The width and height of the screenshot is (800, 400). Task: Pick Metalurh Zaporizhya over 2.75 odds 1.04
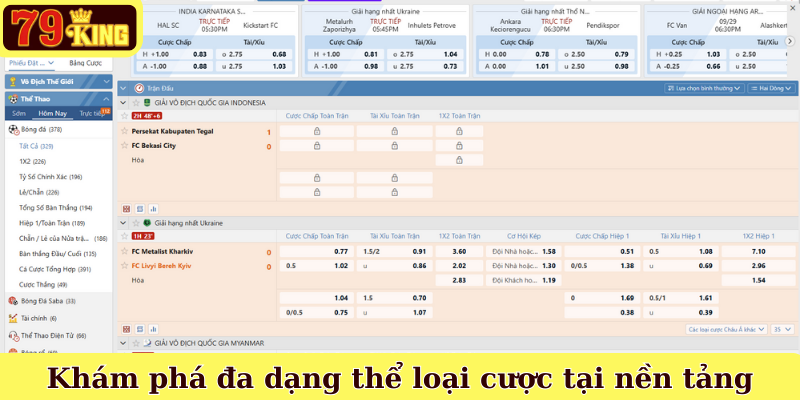pyautogui.click(x=426, y=54)
